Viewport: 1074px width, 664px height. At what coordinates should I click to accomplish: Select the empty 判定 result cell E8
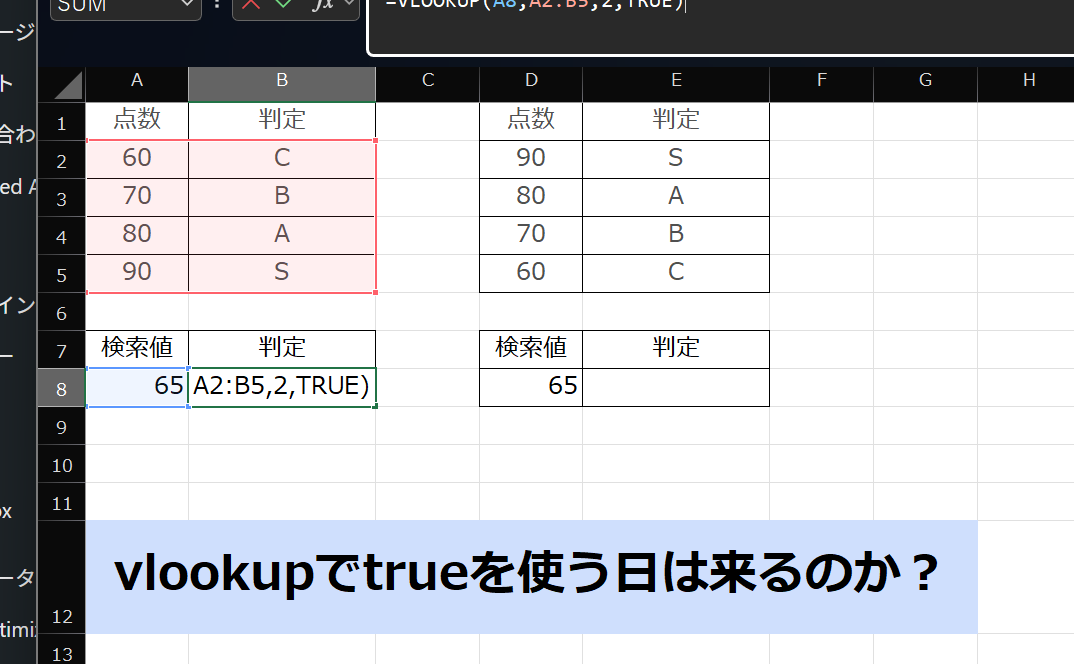(x=676, y=385)
